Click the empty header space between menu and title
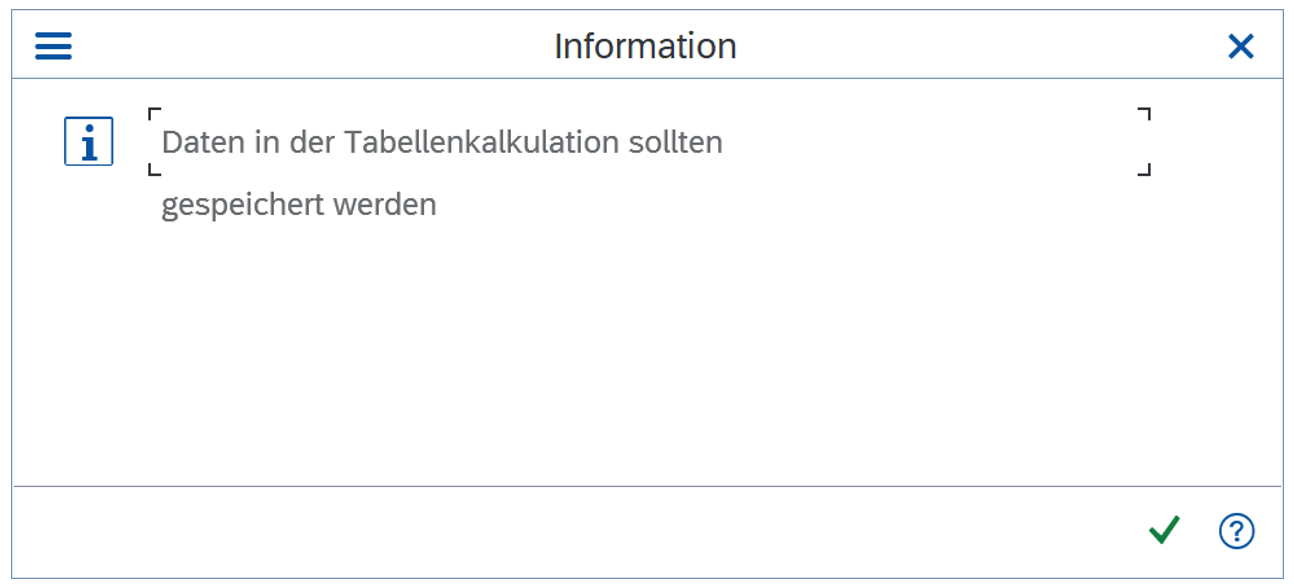 click(x=300, y=46)
